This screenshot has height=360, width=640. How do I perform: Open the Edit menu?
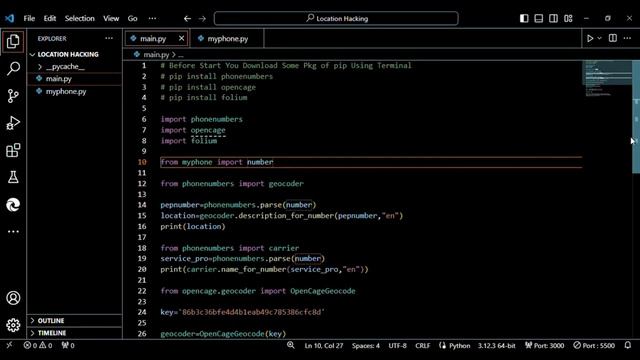click(x=50, y=18)
